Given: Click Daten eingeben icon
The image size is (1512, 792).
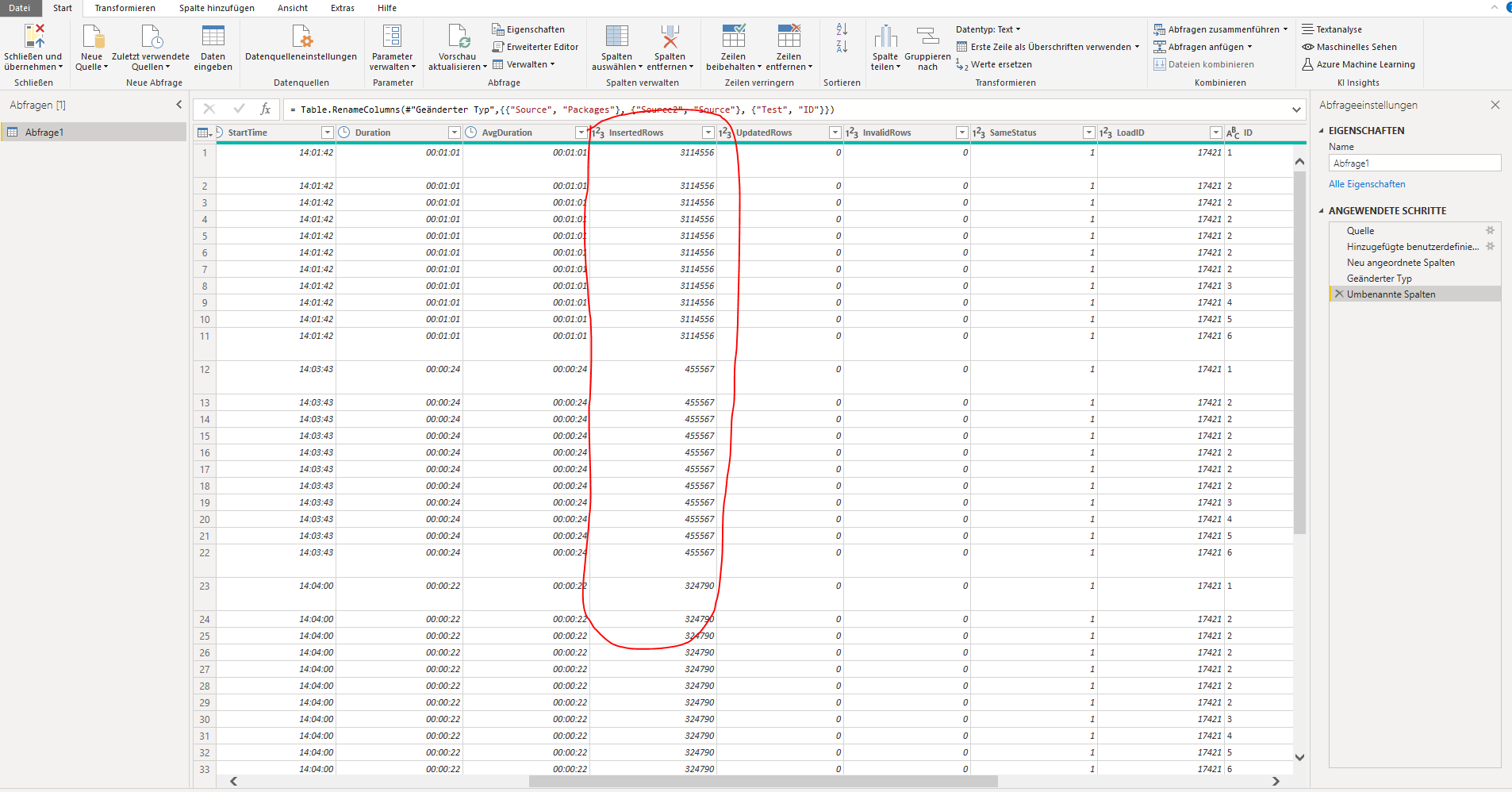Looking at the screenshot, I should click(x=213, y=37).
